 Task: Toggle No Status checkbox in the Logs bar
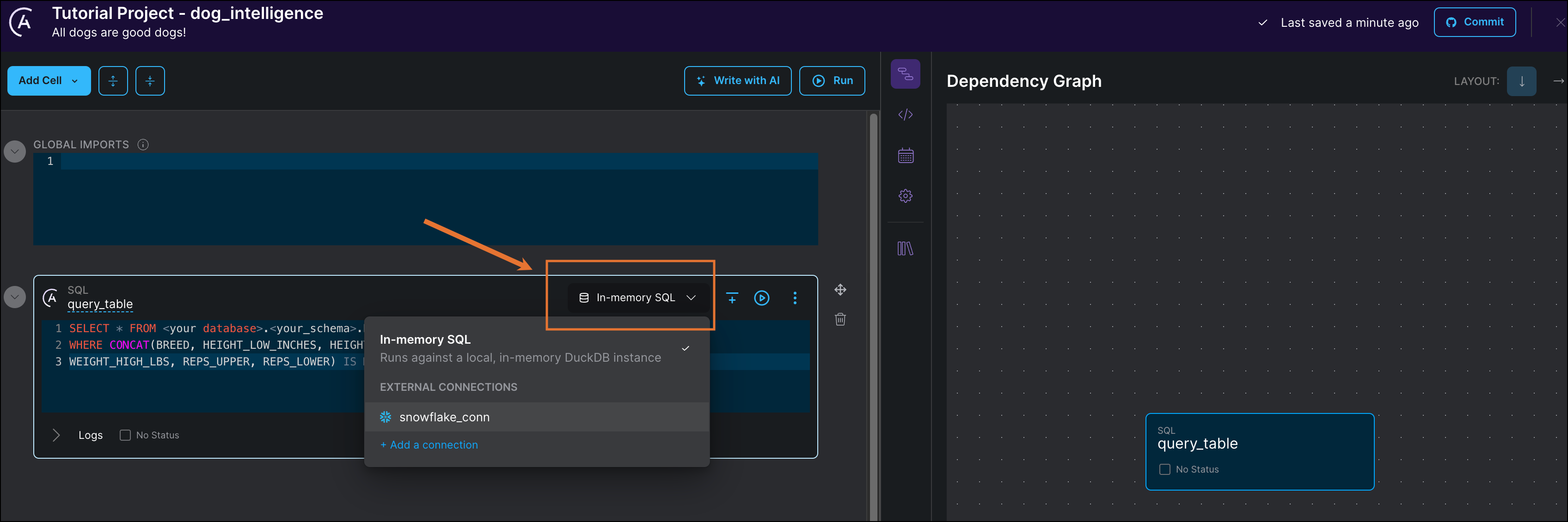click(x=125, y=434)
